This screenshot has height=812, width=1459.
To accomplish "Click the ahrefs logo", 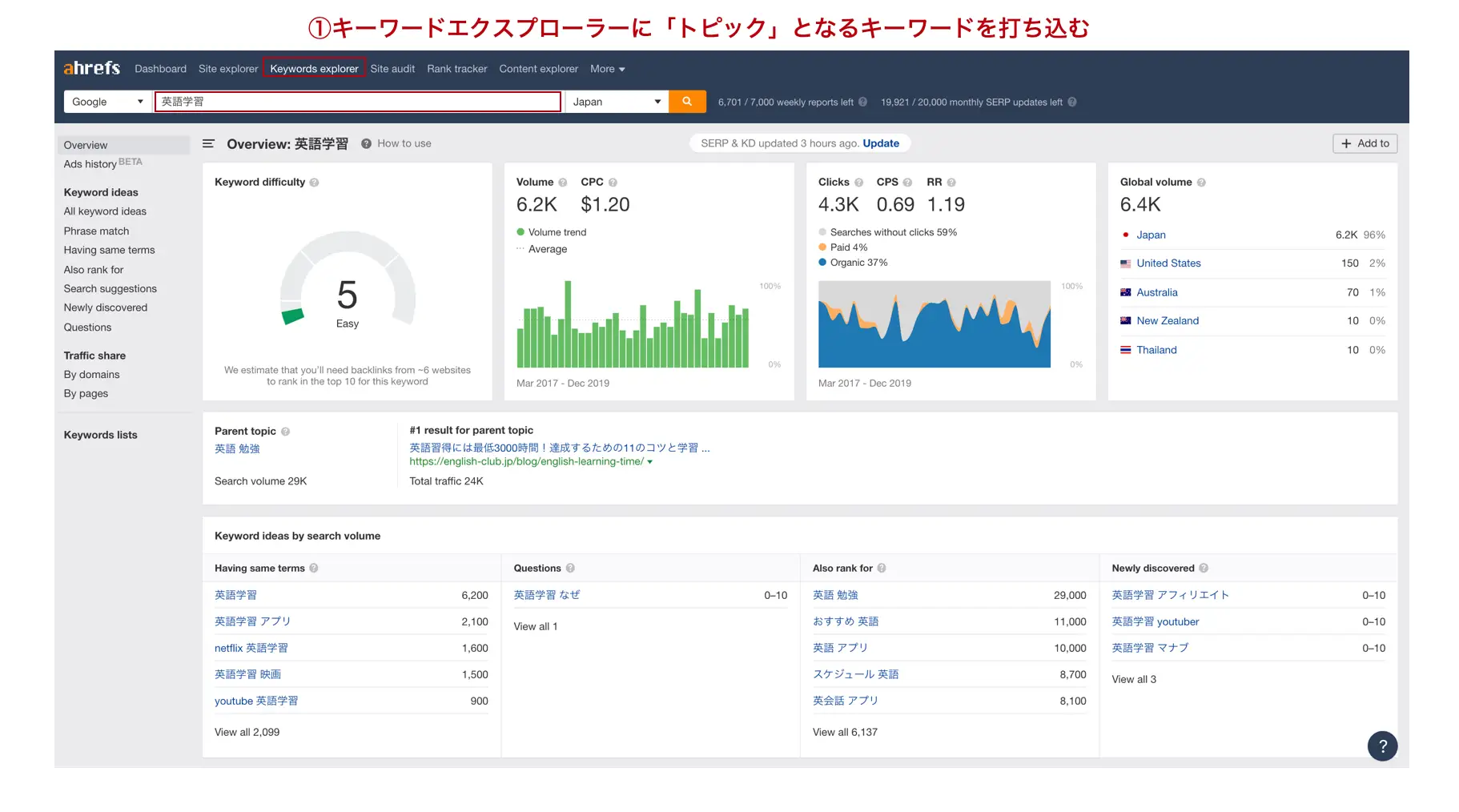I will (91, 69).
